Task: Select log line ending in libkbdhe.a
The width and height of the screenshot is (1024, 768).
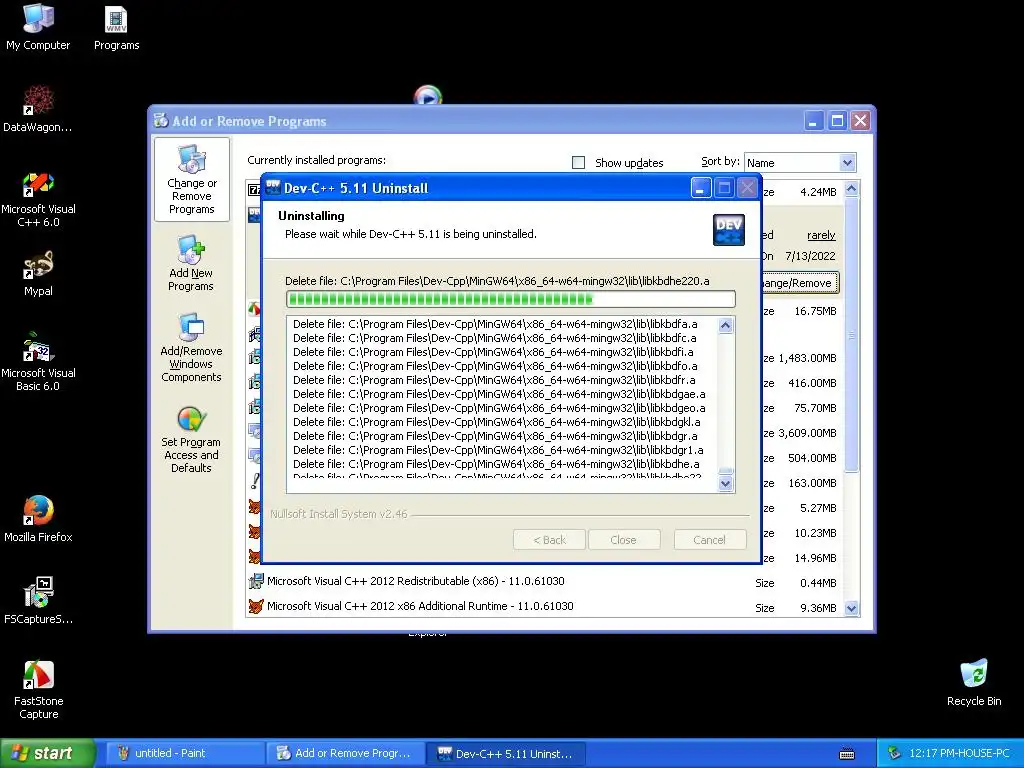Action: click(x=496, y=464)
